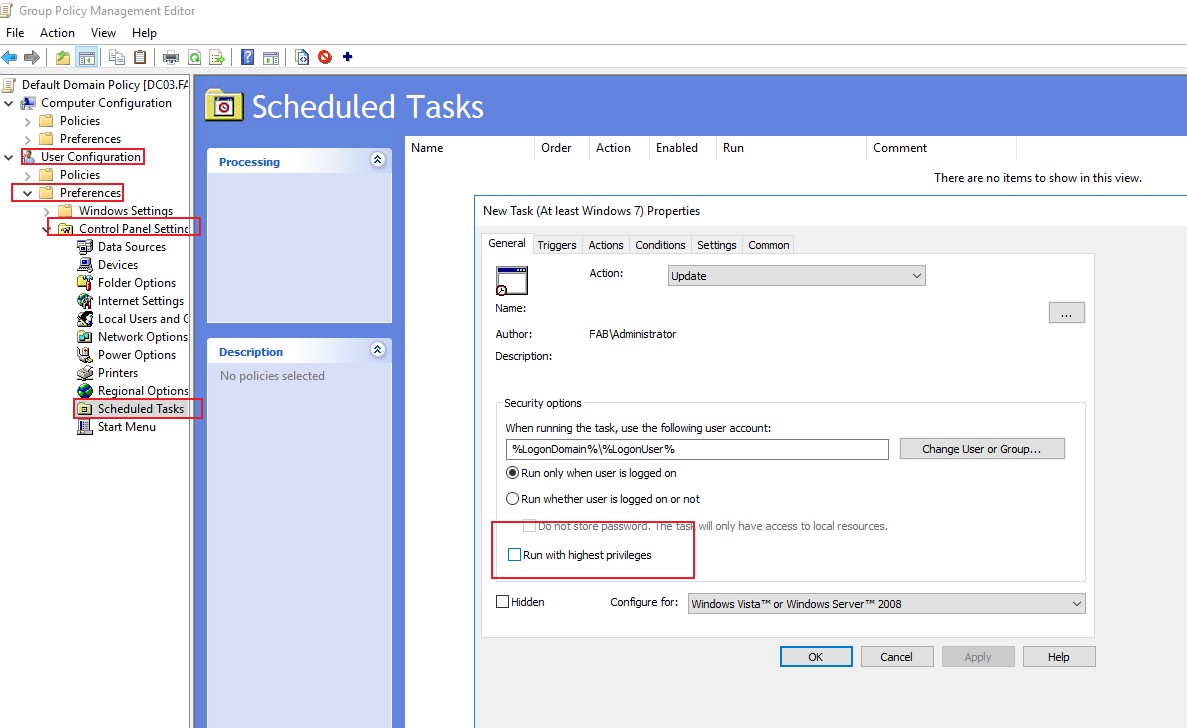Viewport: 1187px width, 728px height.
Task: Open the Action menu
Action: click(x=58, y=33)
